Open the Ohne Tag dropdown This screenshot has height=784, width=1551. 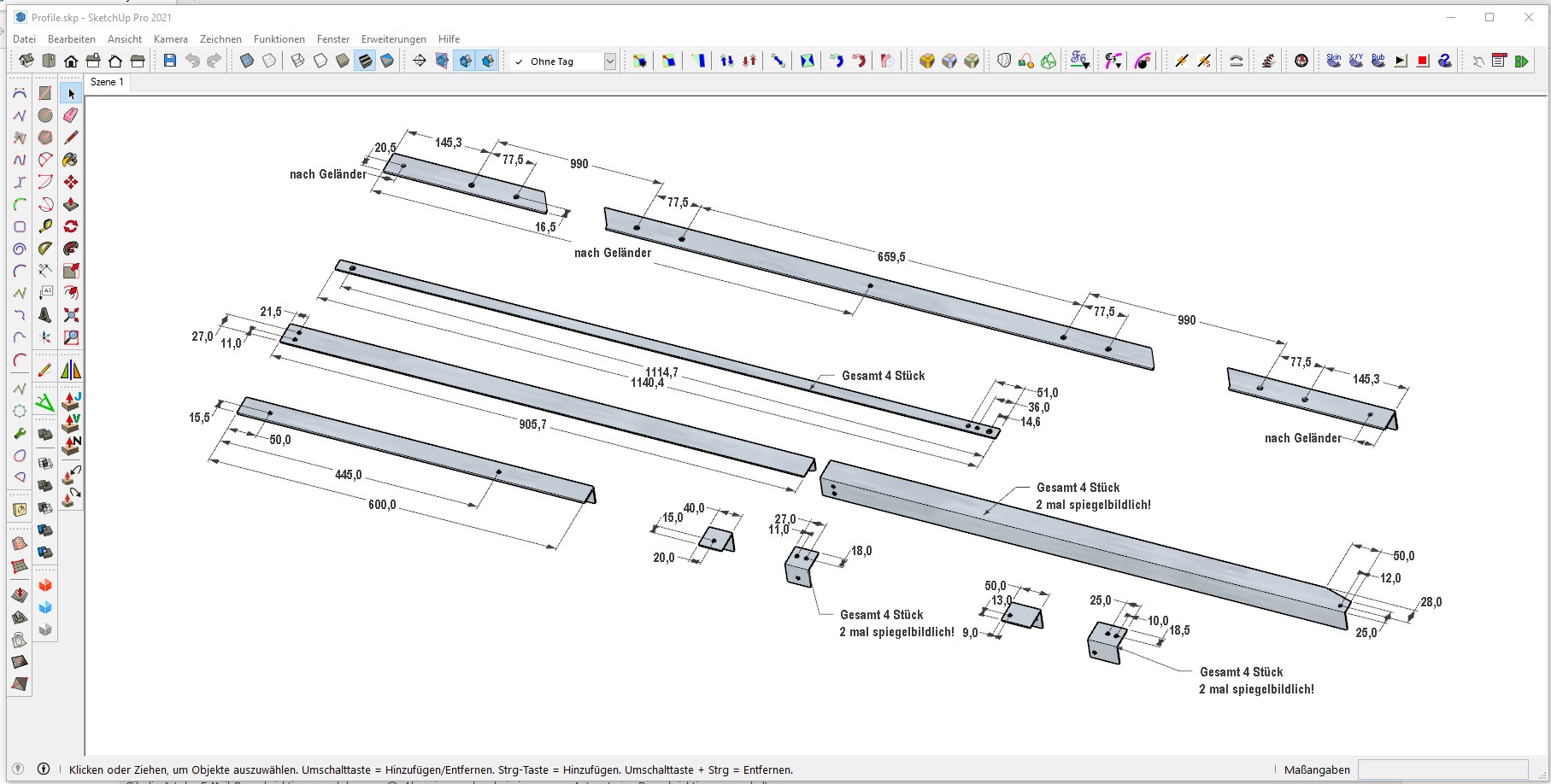click(x=609, y=61)
